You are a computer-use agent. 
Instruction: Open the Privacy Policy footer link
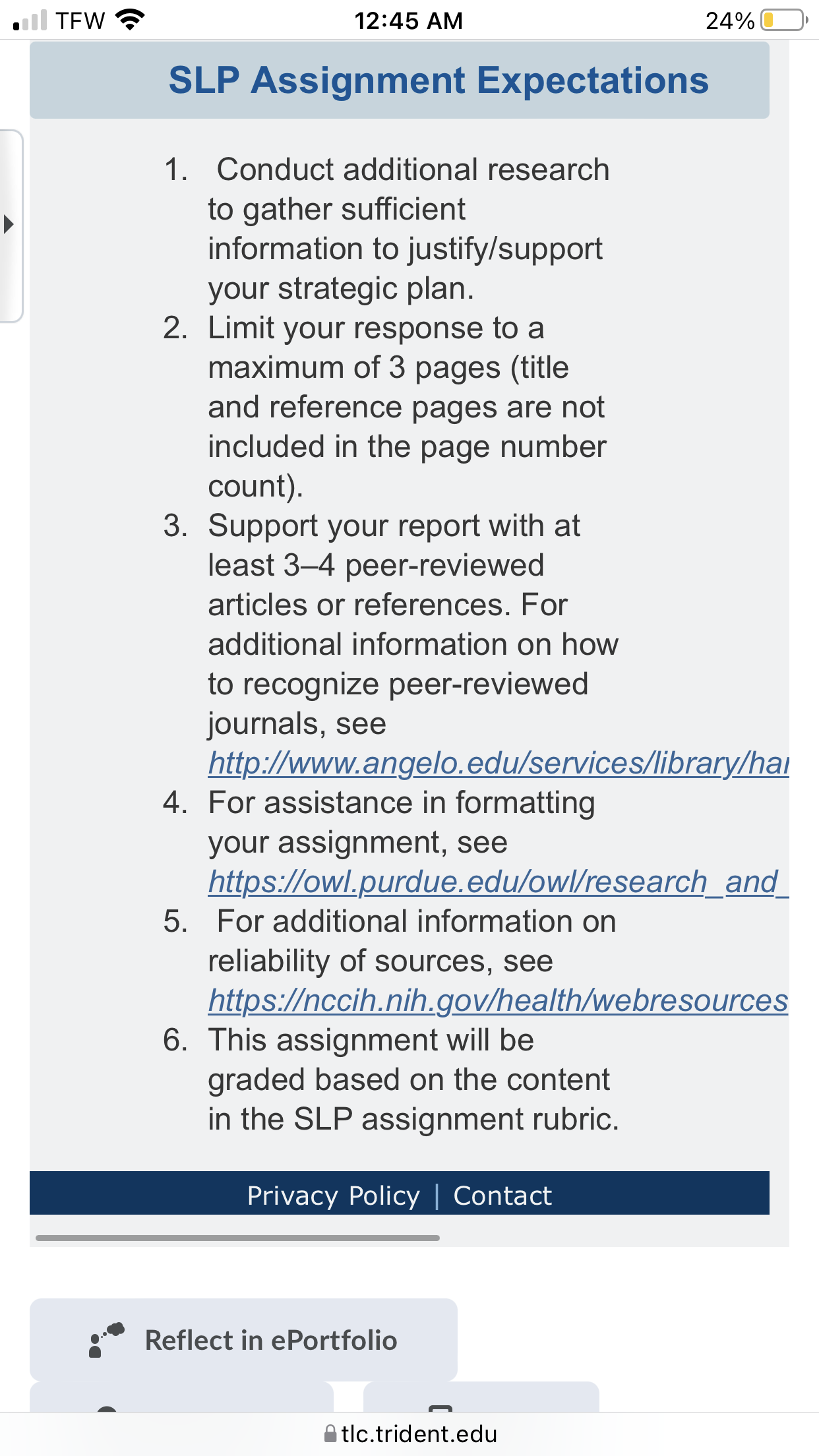[333, 1196]
